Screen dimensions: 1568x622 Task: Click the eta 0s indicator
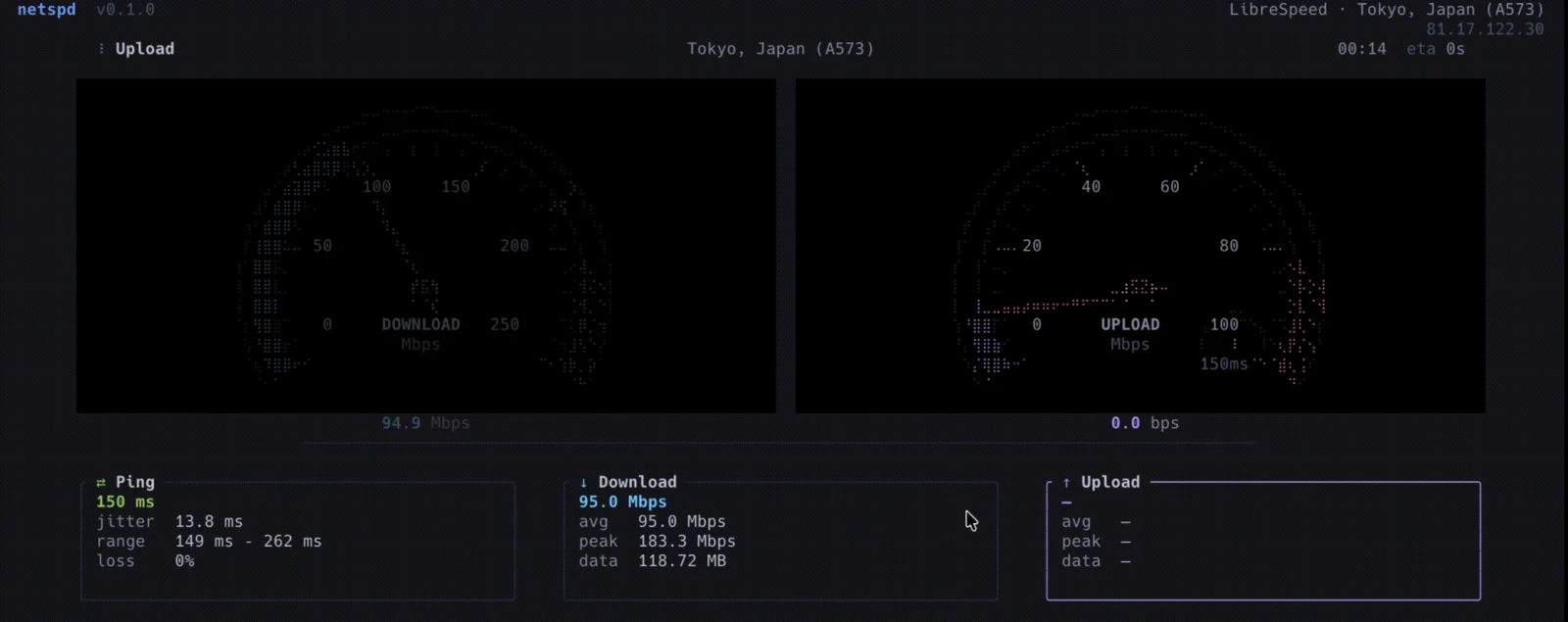[1436, 49]
